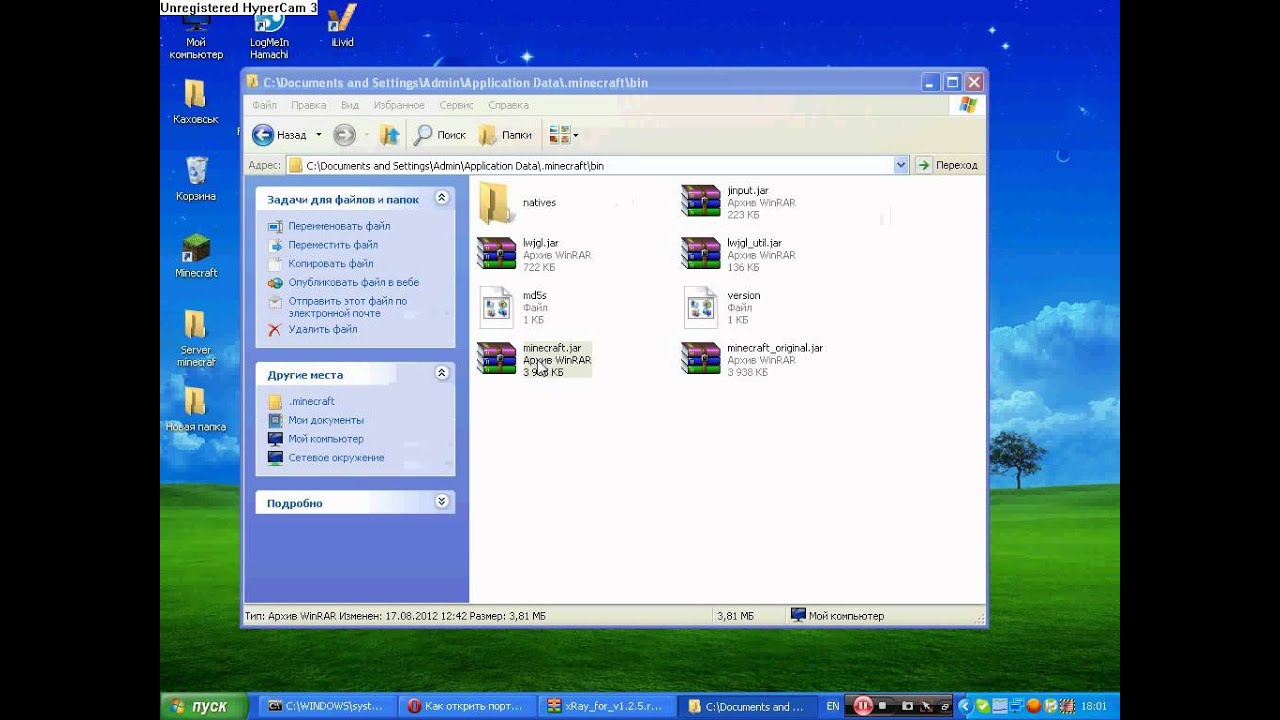Viewport: 1280px width, 720px height.
Task: Show the Папки folders pane
Action: click(506, 134)
